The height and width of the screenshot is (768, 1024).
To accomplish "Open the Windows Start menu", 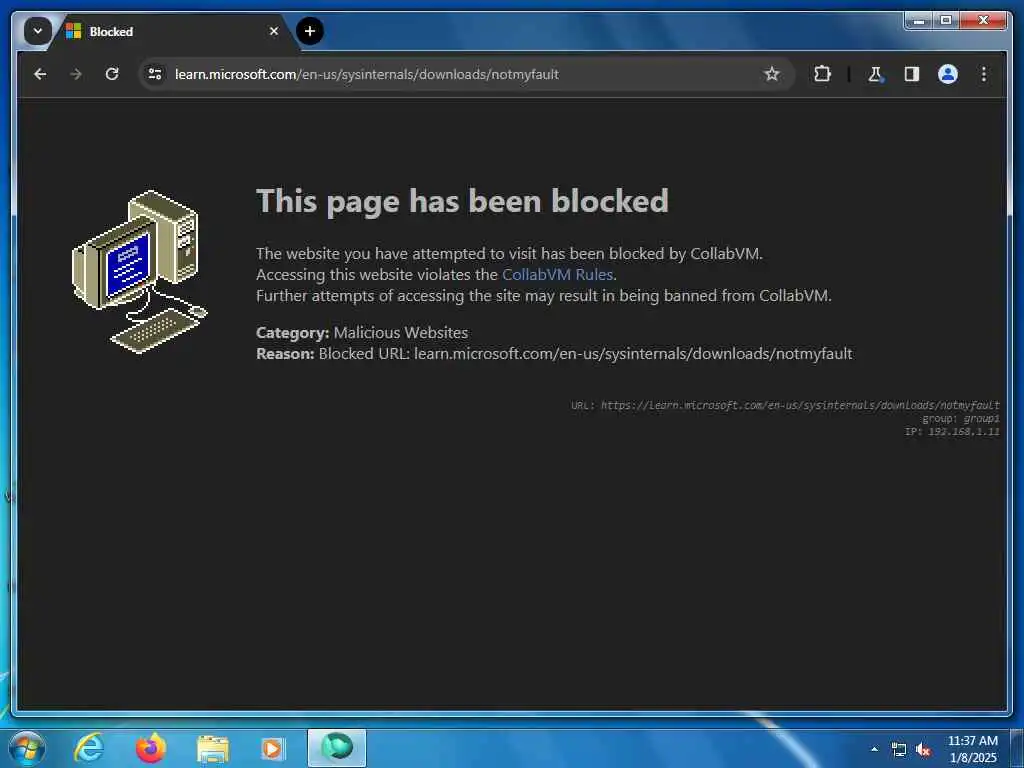I will 27,748.
